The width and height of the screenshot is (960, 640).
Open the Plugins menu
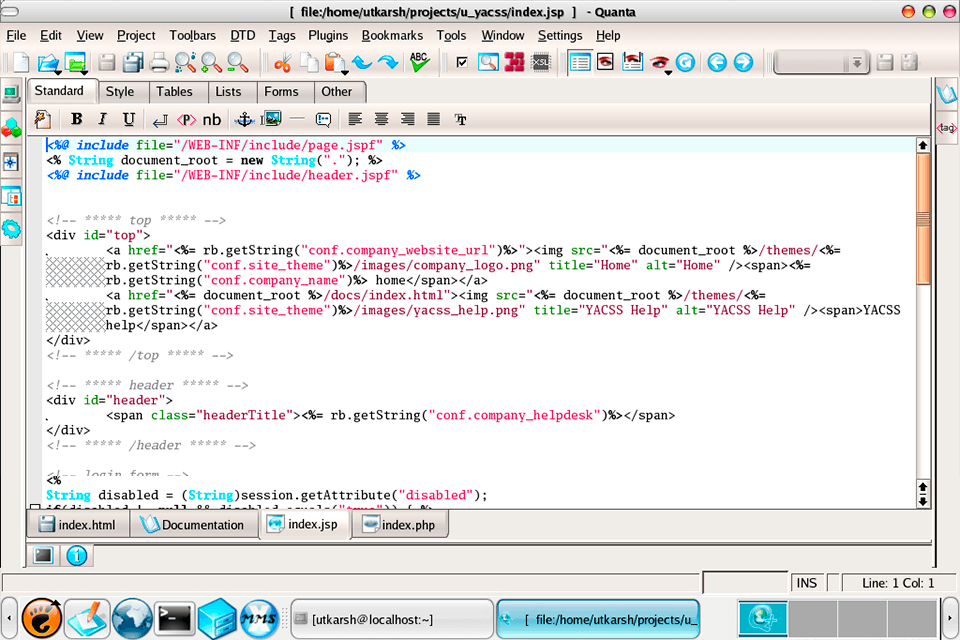click(328, 35)
